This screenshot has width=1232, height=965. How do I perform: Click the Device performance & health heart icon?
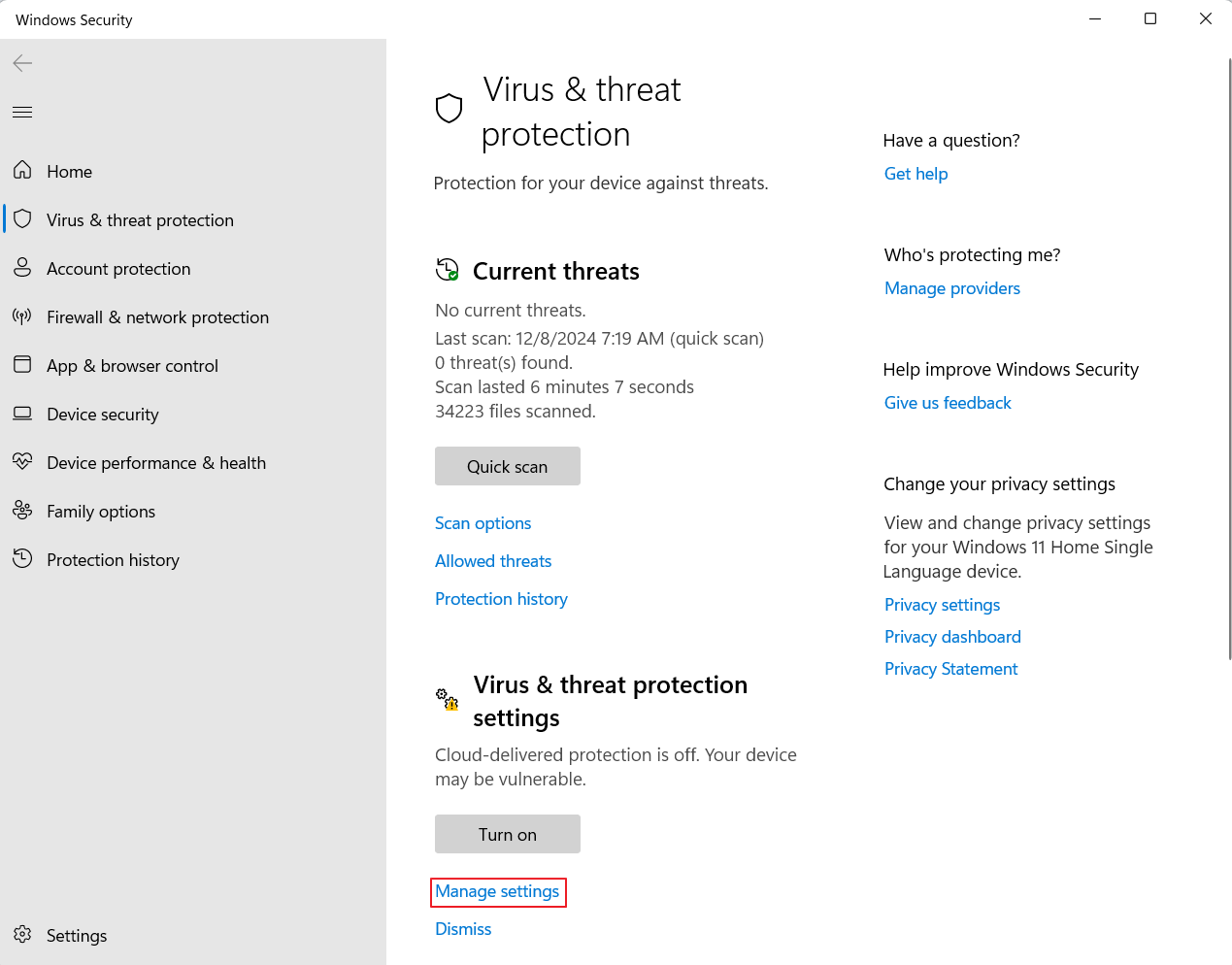coord(22,462)
